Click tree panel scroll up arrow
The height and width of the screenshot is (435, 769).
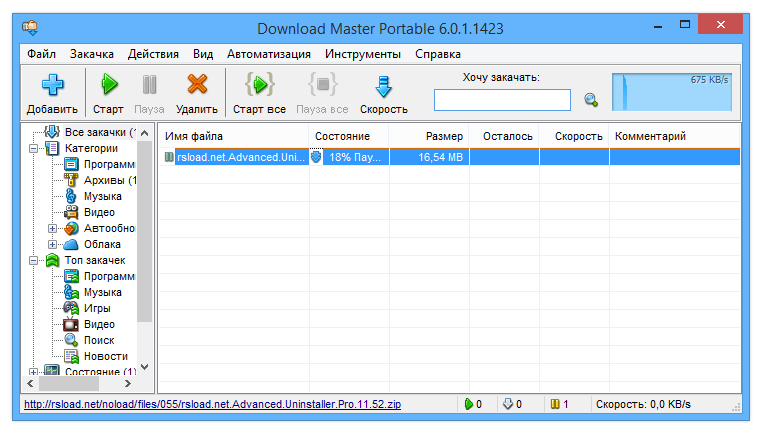[x=144, y=133]
